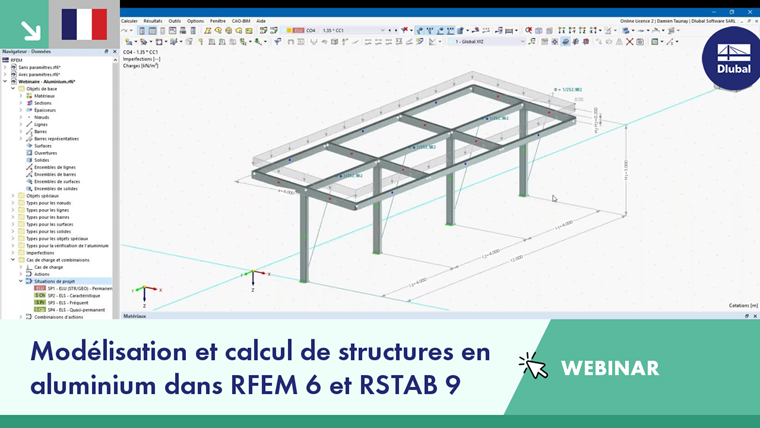Select Lignes in navigator tree
Viewport: 760px width, 428px height.
(41, 124)
